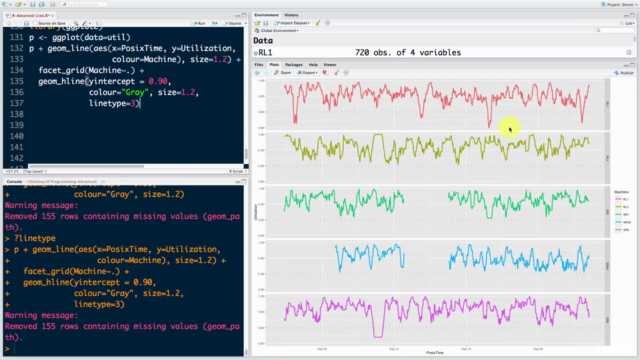The height and width of the screenshot is (360, 640).
Task: Click the RL2 legend color swatch
Action: tap(618, 207)
